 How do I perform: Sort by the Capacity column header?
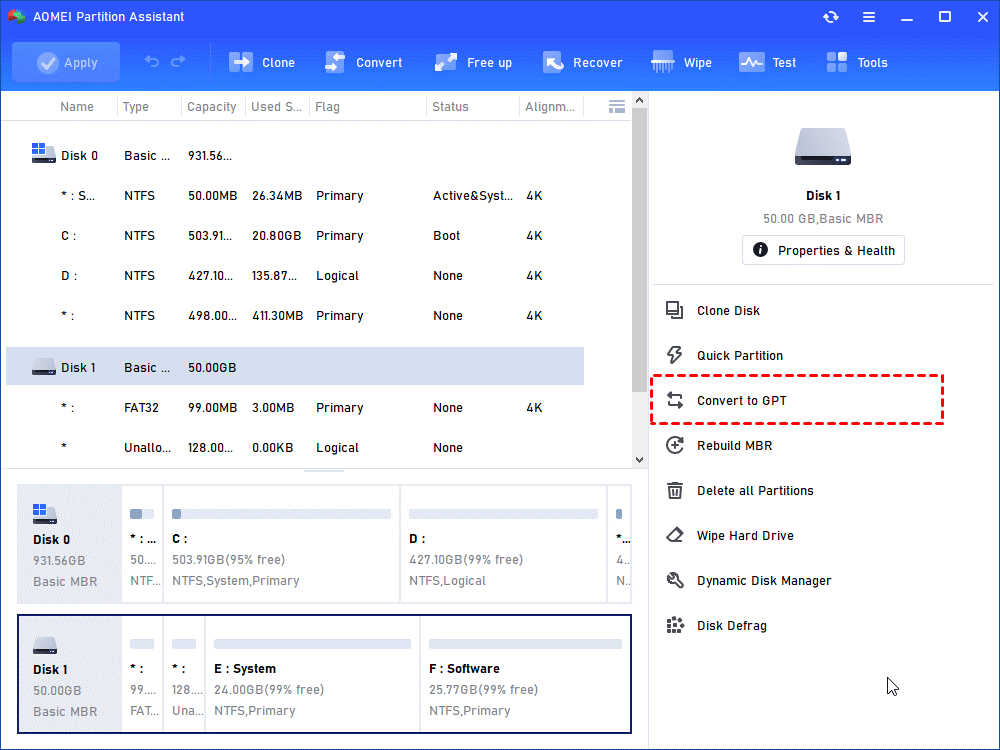(212, 106)
